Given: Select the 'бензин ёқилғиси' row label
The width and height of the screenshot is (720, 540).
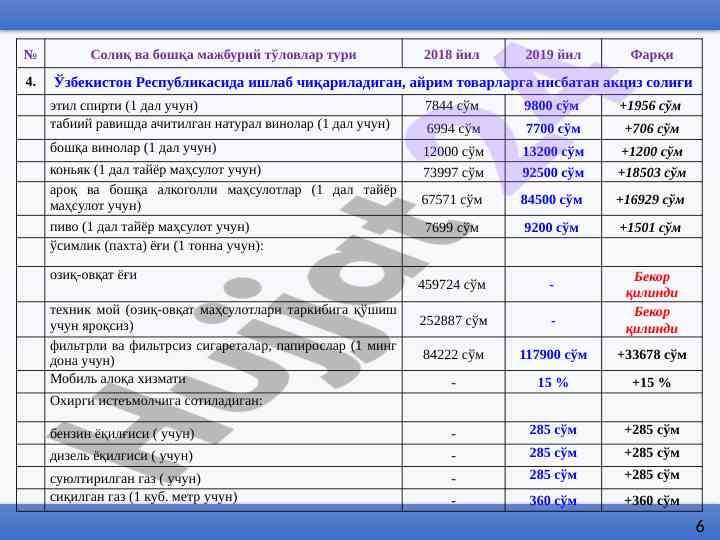Looking at the screenshot, I should point(122,434).
